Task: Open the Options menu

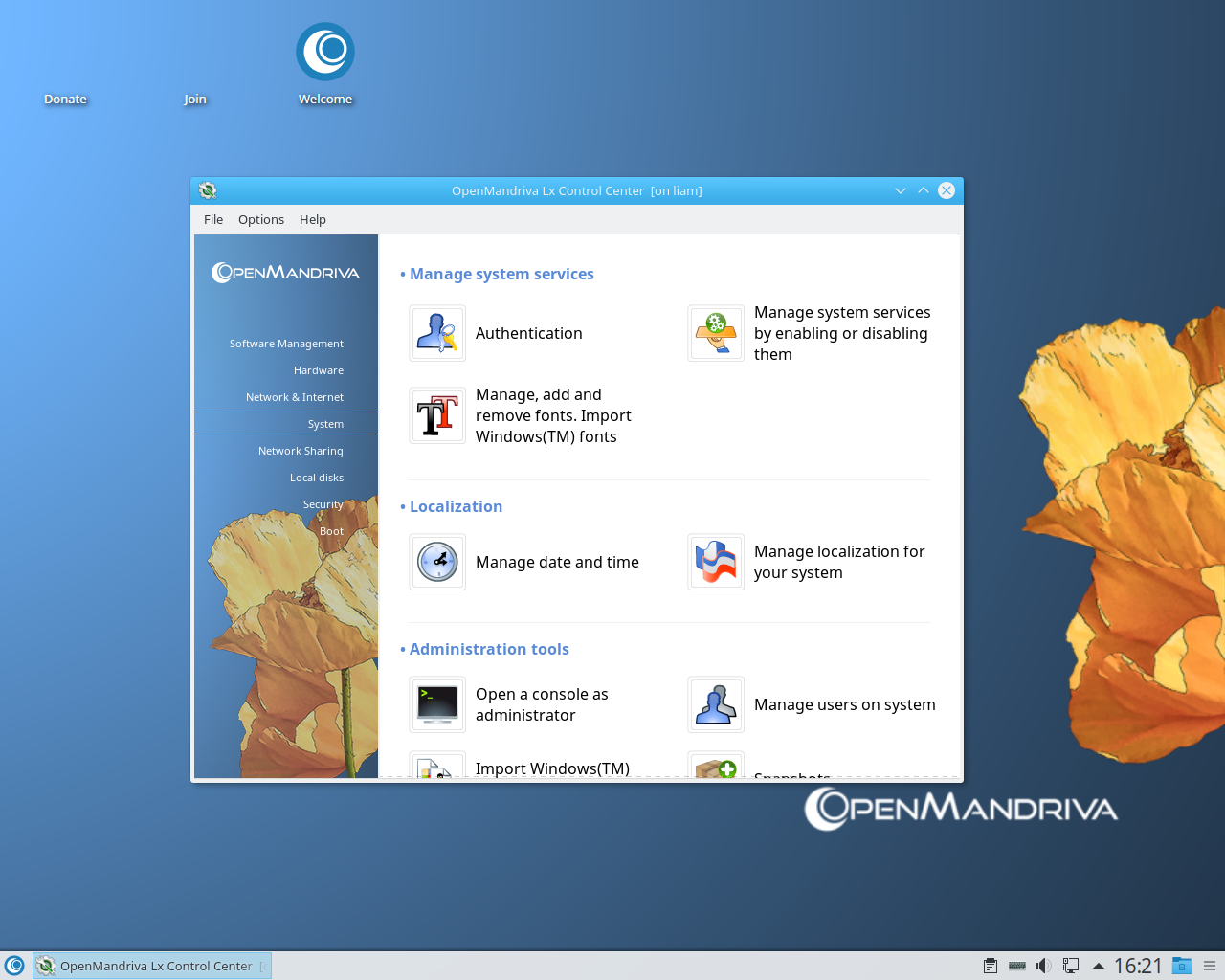Action: point(261,219)
